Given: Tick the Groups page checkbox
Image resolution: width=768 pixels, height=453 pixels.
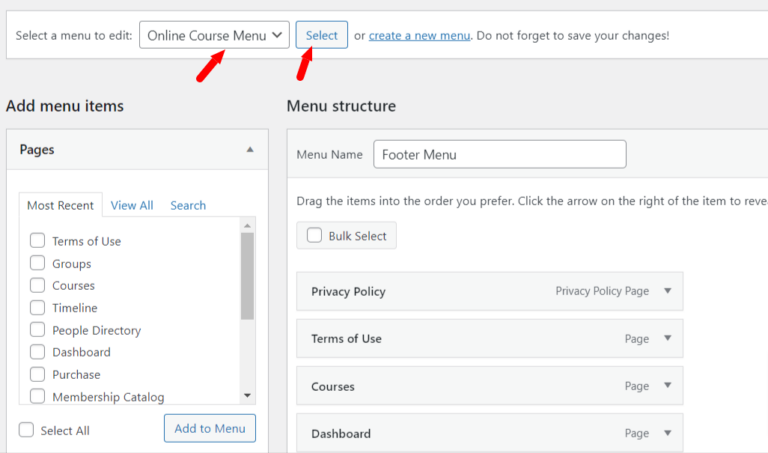Looking at the screenshot, I should pyautogui.click(x=37, y=263).
